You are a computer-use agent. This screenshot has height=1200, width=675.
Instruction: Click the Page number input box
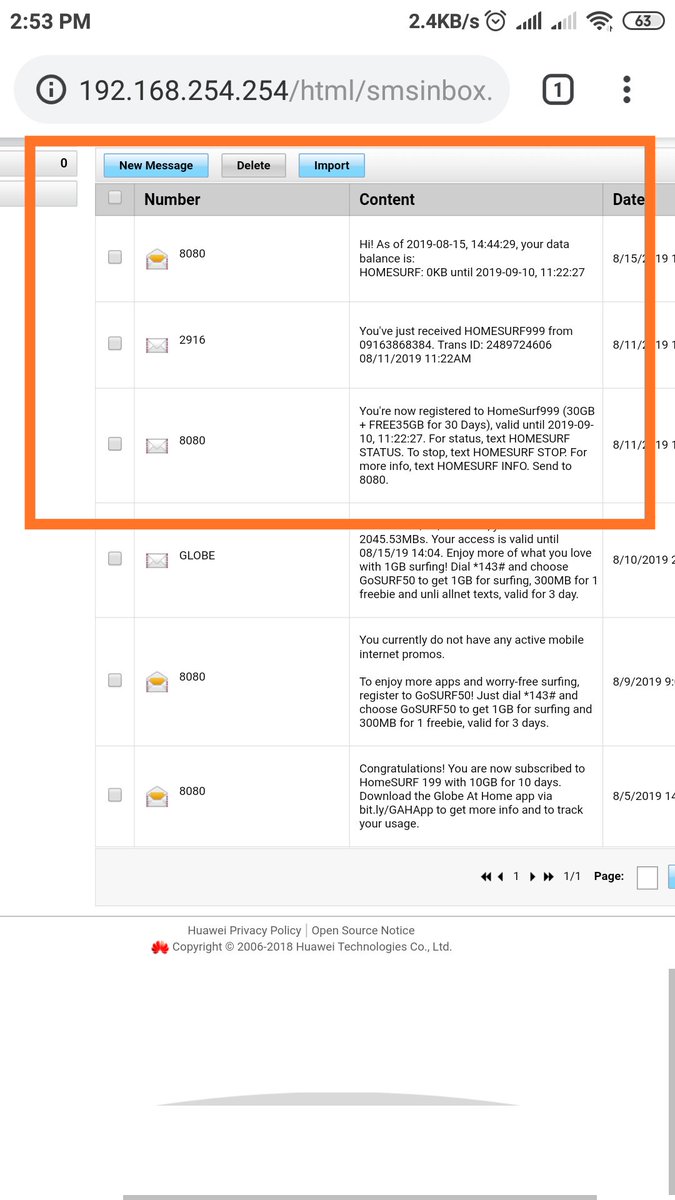coord(647,877)
